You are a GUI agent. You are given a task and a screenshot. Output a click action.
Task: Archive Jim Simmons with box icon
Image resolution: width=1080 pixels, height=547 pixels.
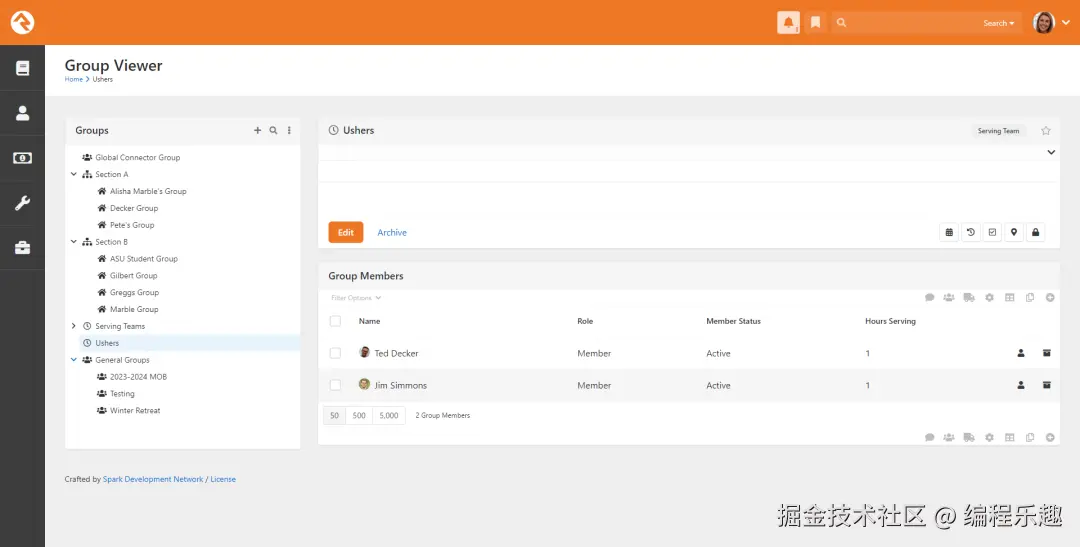point(1046,385)
